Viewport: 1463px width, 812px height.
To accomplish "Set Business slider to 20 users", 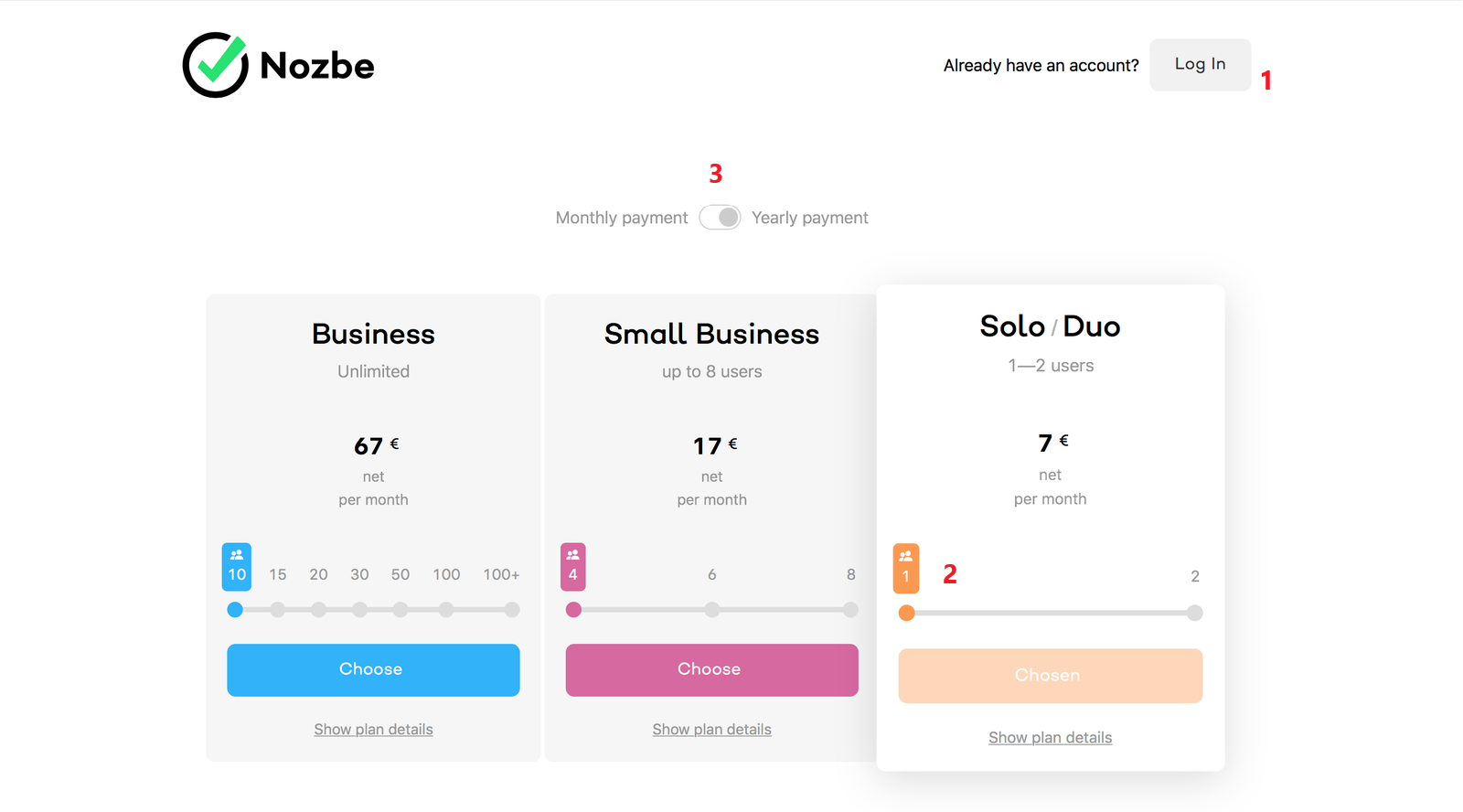I will pyautogui.click(x=318, y=610).
